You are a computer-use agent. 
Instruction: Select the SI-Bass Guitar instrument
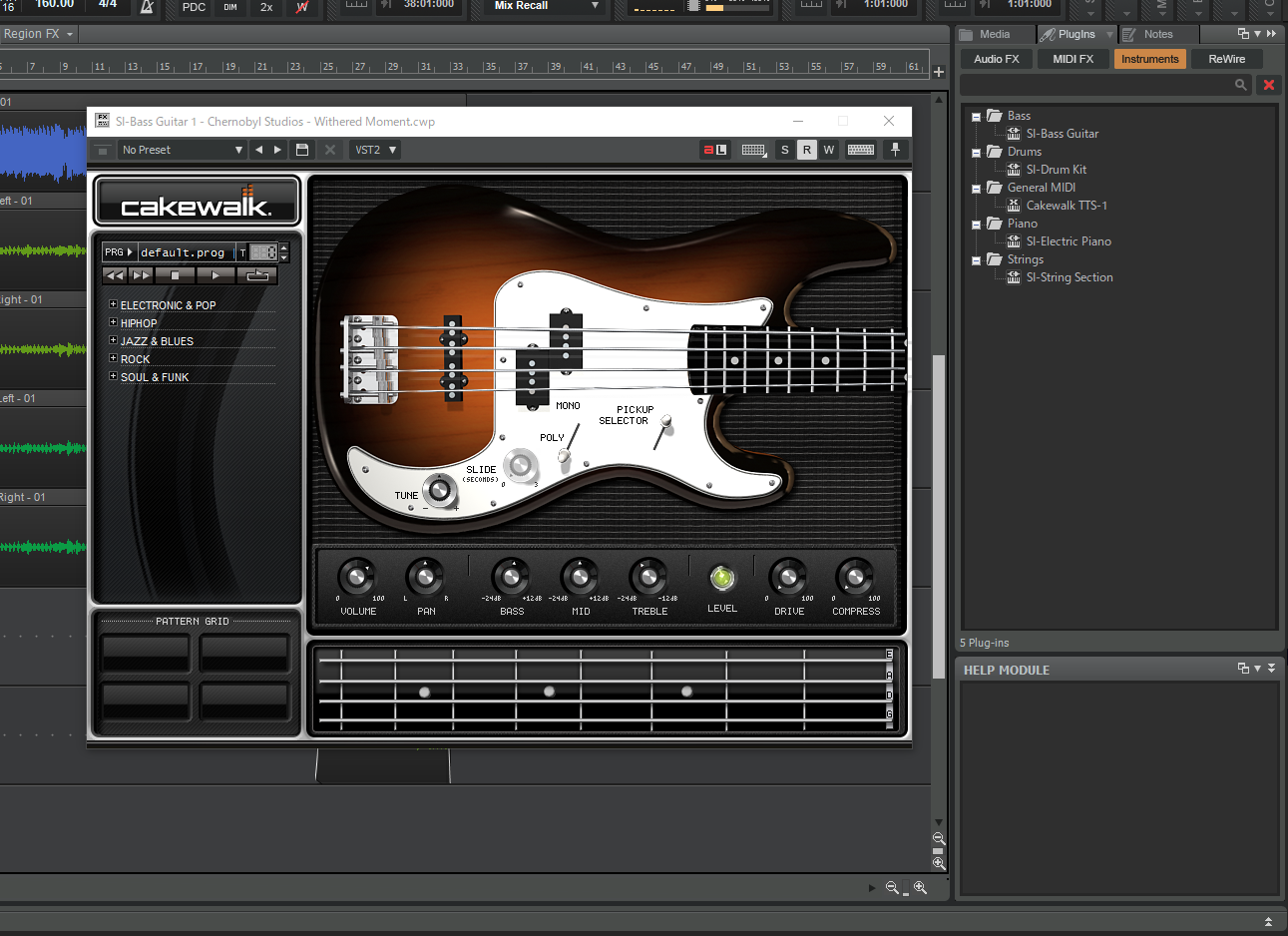coord(1062,134)
